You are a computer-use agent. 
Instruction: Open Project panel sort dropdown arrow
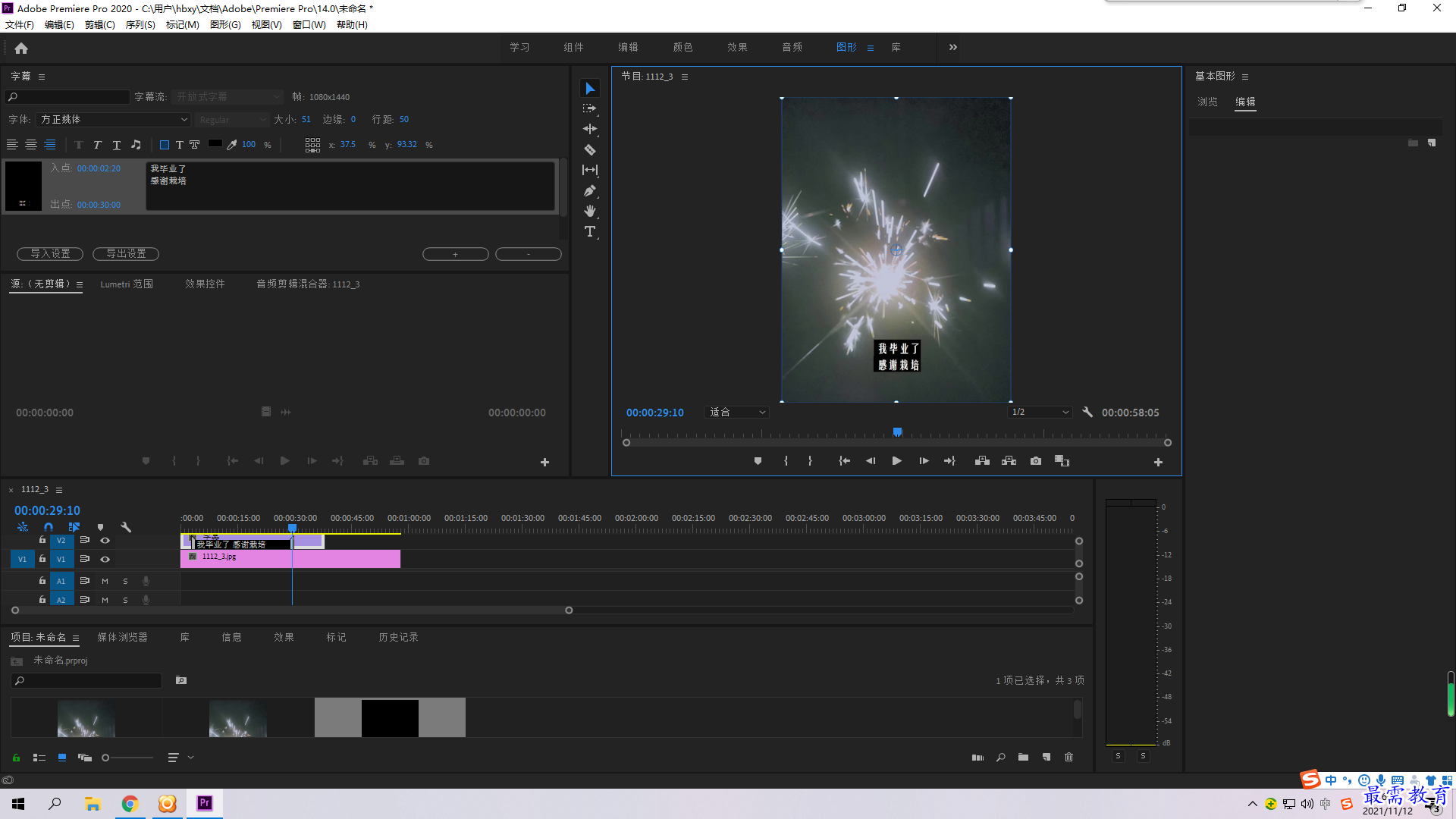(x=190, y=757)
